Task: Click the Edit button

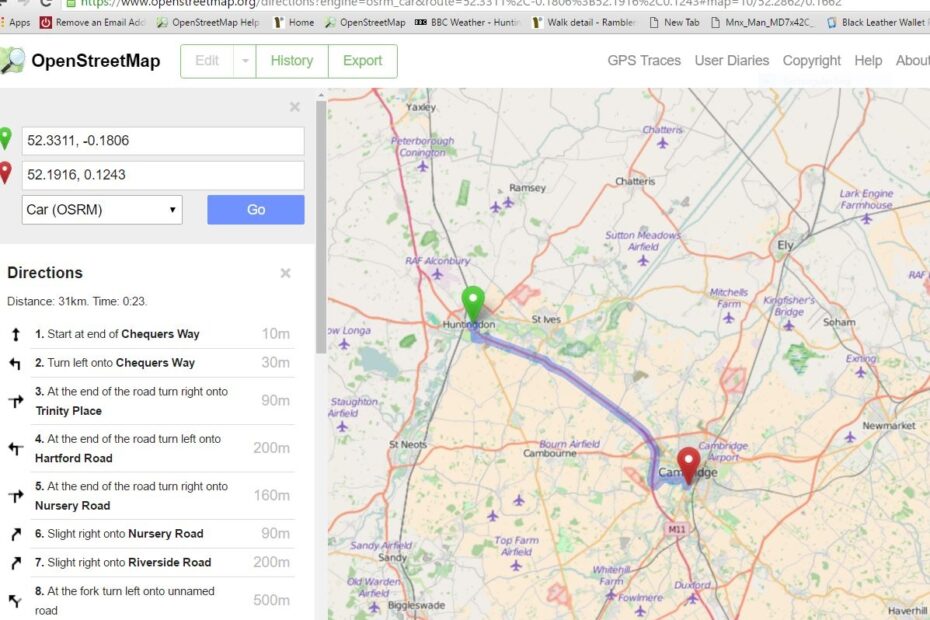Action: 207,61
